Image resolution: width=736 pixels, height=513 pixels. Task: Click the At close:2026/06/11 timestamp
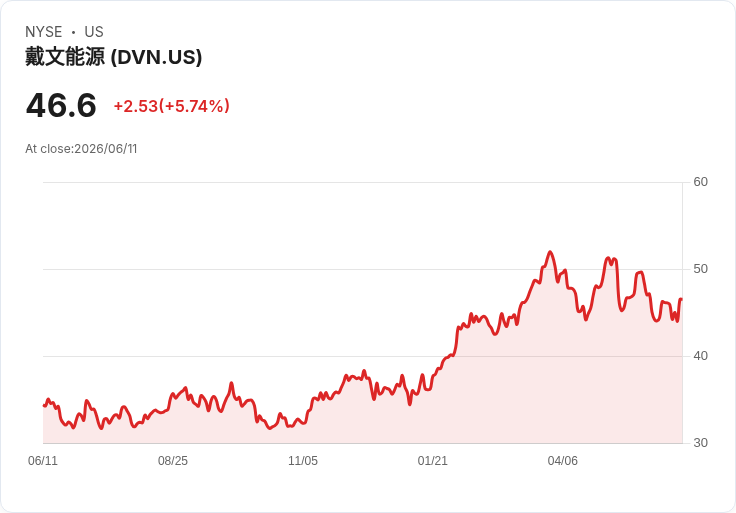pos(81,149)
